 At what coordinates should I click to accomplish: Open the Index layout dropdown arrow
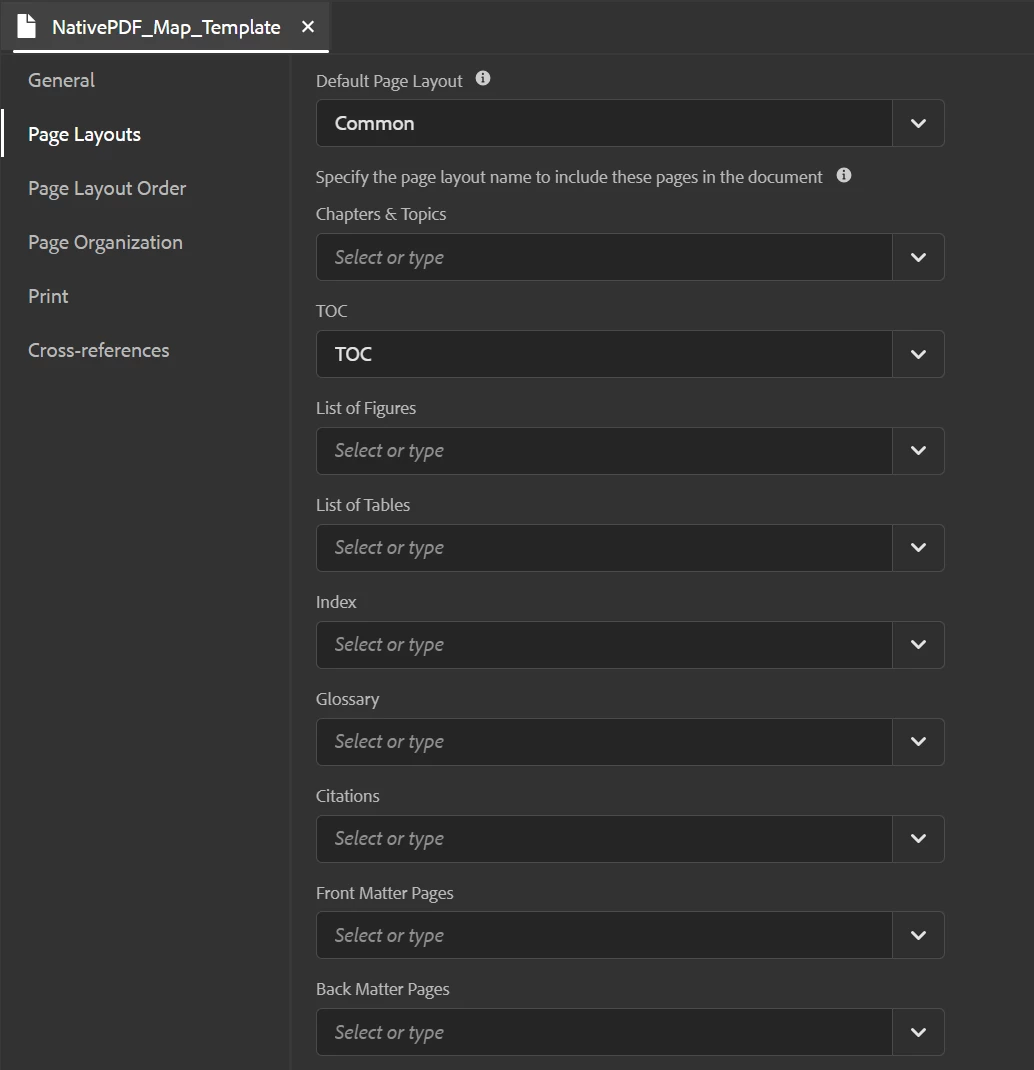click(x=918, y=645)
